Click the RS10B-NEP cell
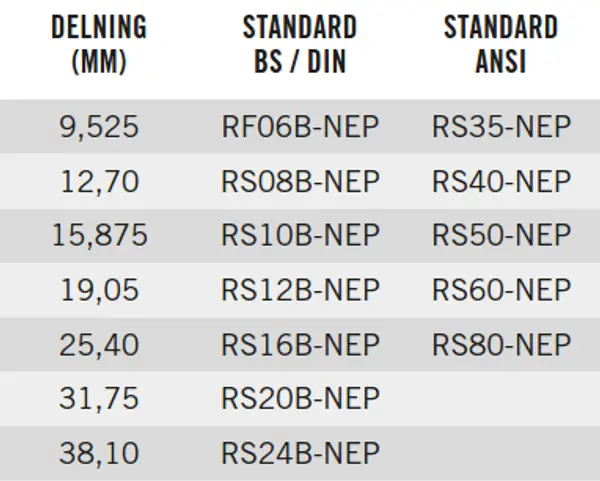Viewport: 600px width, 481px height. [300, 235]
